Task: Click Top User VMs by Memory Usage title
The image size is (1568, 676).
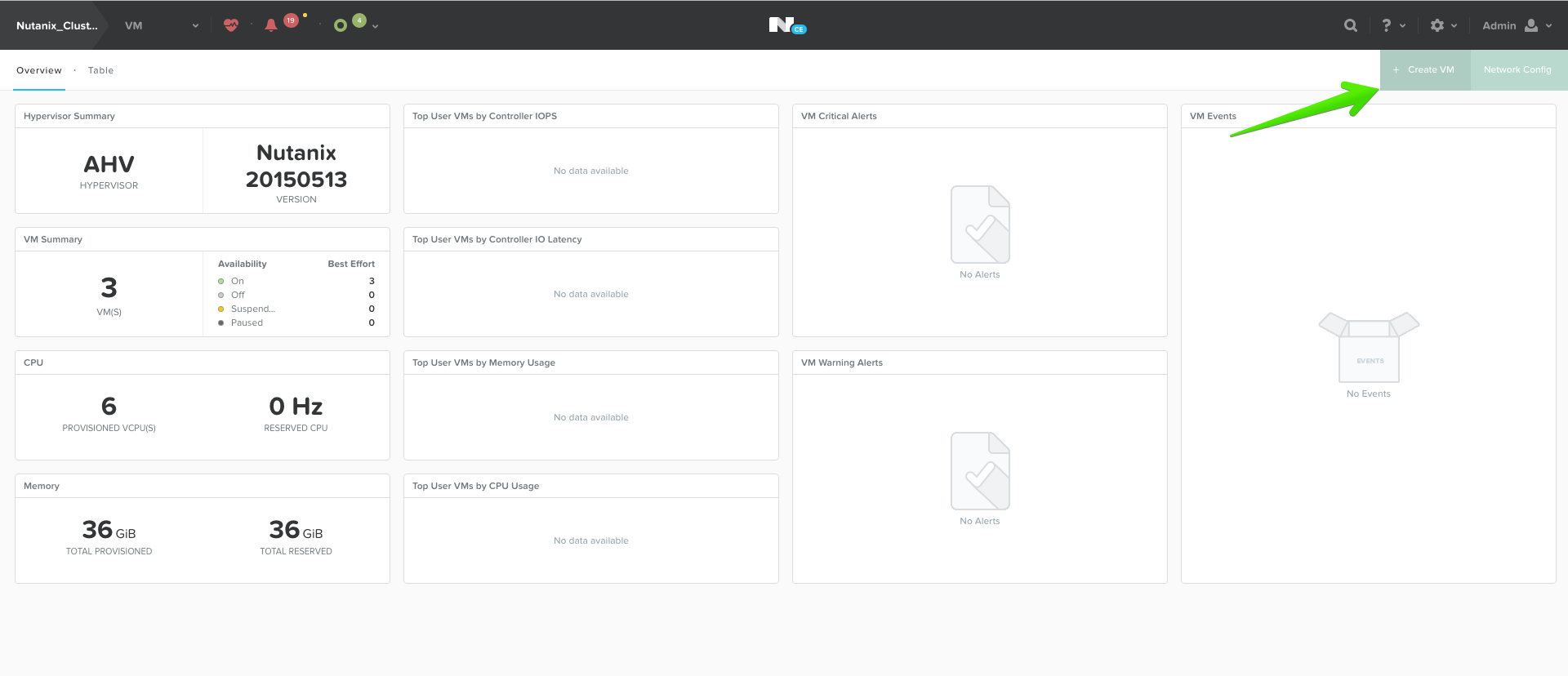Action: pos(483,362)
